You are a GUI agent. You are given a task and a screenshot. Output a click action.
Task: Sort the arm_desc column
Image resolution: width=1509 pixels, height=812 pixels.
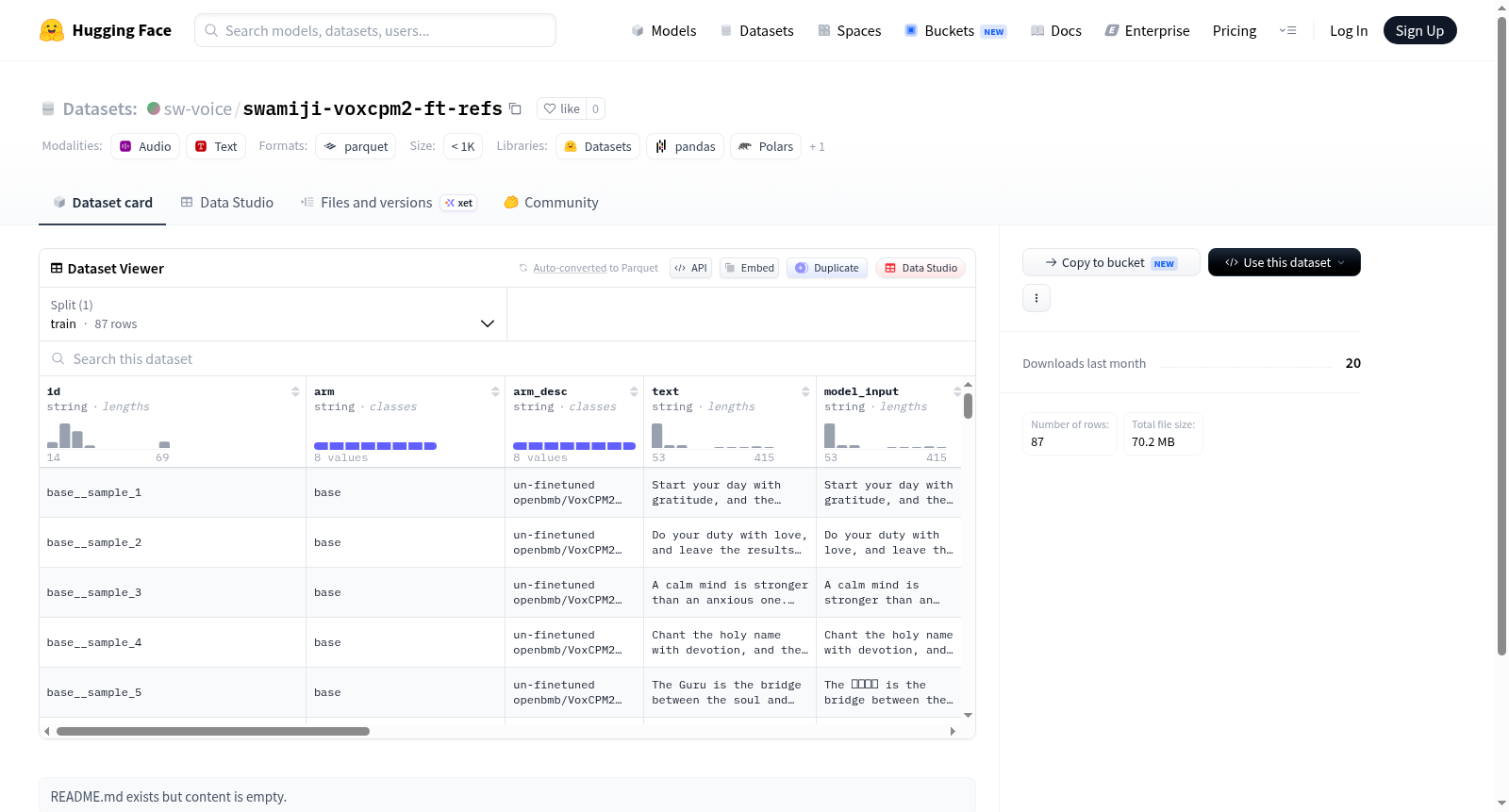tap(634, 391)
